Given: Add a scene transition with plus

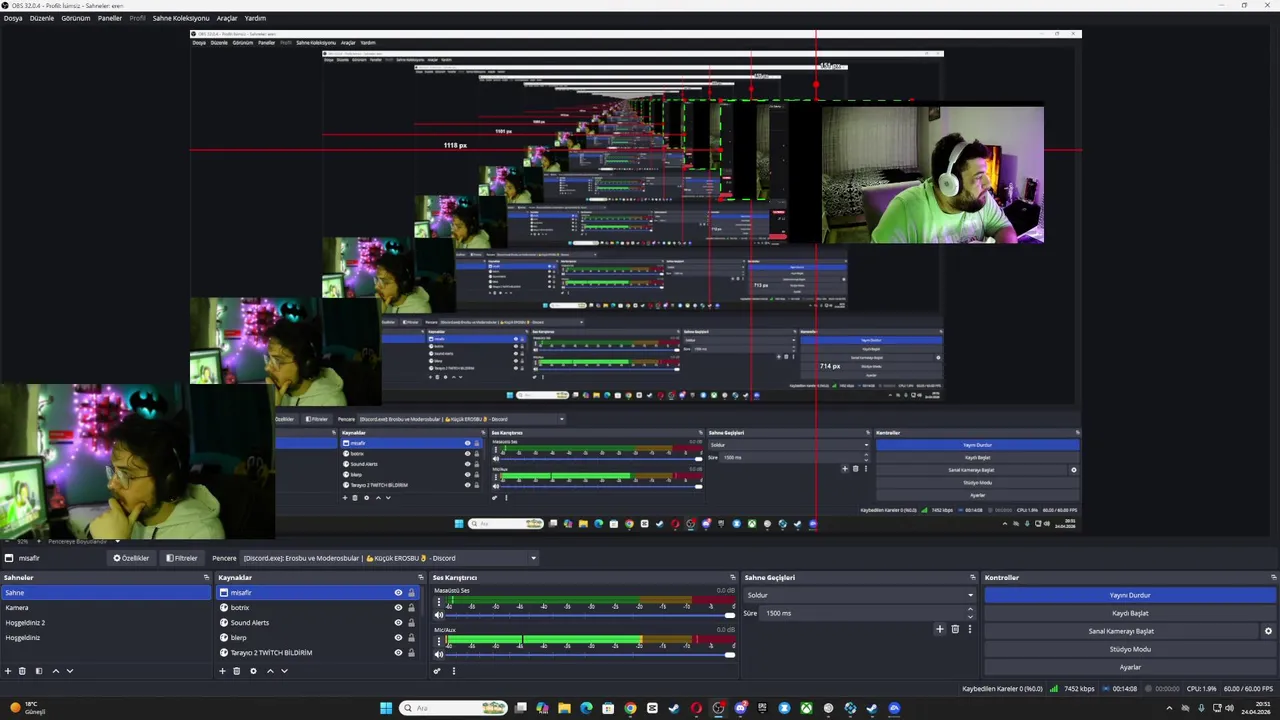Looking at the screenshot, I should coord(939,629).
